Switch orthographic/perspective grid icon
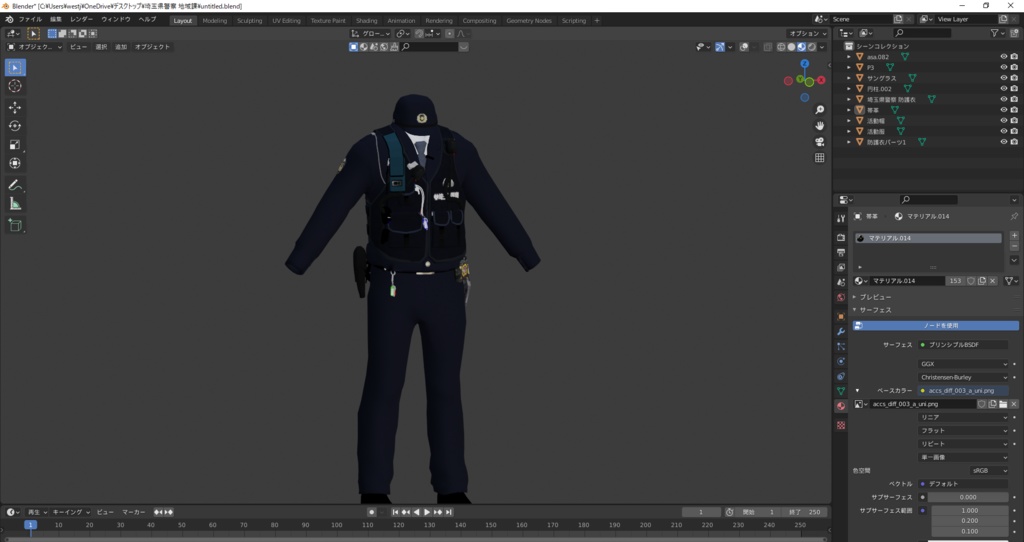 [820, 157]
